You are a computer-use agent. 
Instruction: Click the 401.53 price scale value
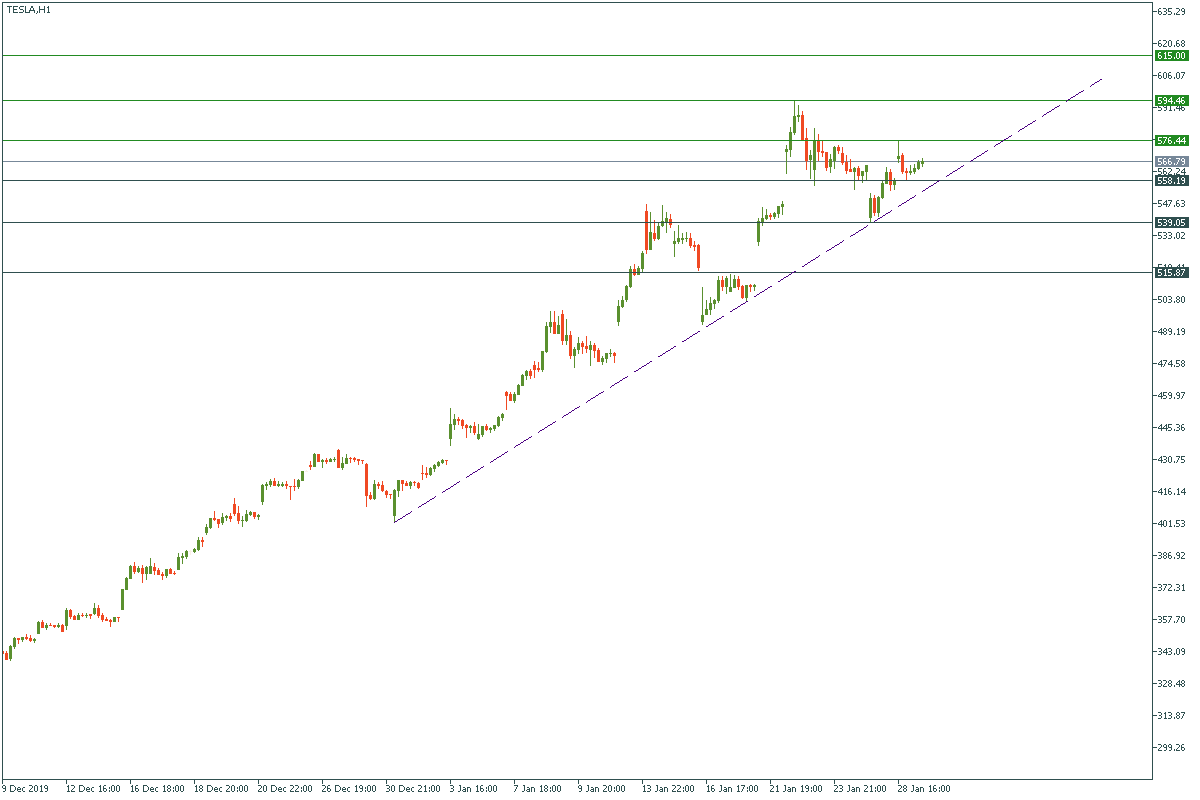[1170, 524]
